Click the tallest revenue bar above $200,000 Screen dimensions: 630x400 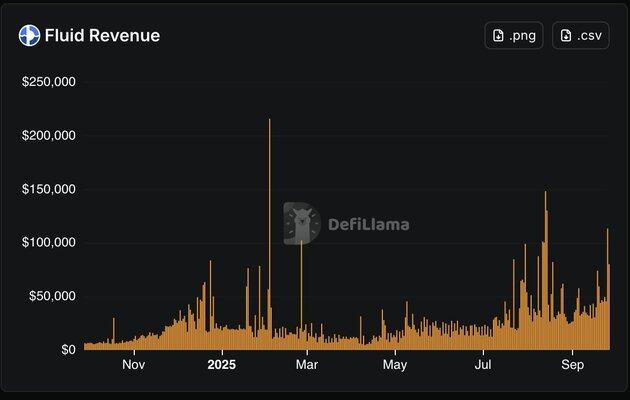(270, 234)
